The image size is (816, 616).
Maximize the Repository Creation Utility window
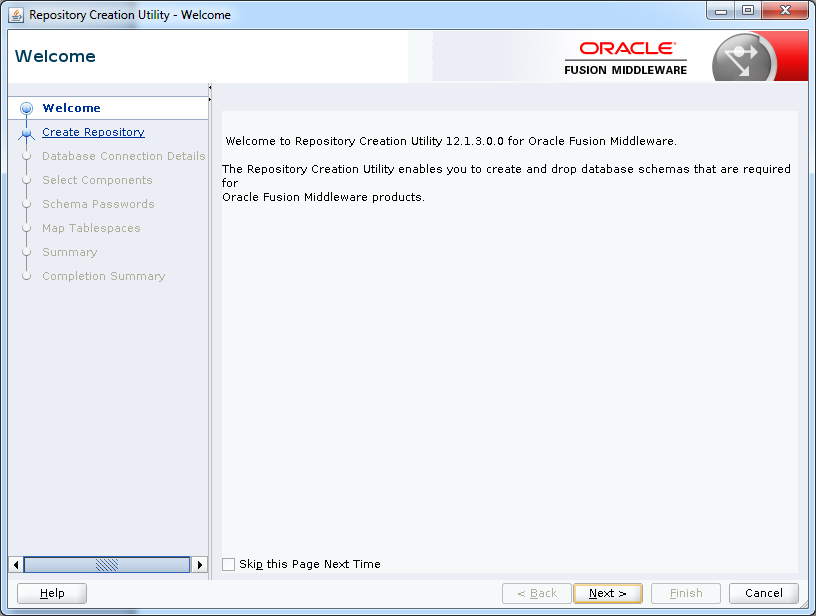[748, 11]
